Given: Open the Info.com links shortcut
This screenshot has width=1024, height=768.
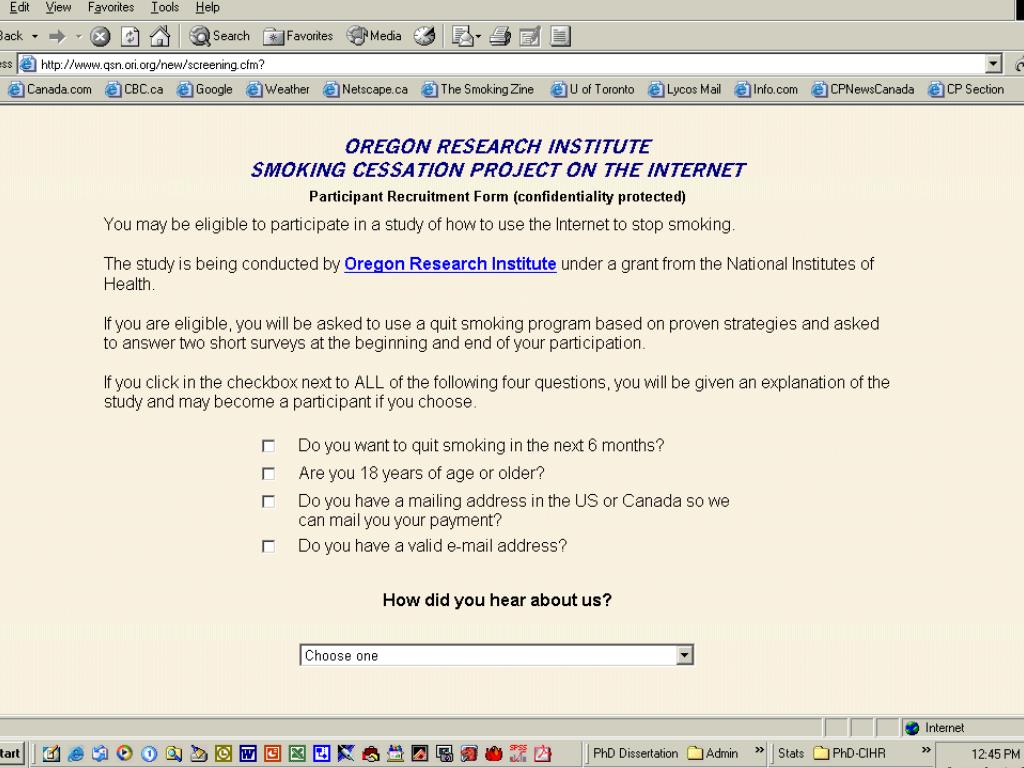Looking at the screenshot, I should pyautogui.click(x=766, y=89).
